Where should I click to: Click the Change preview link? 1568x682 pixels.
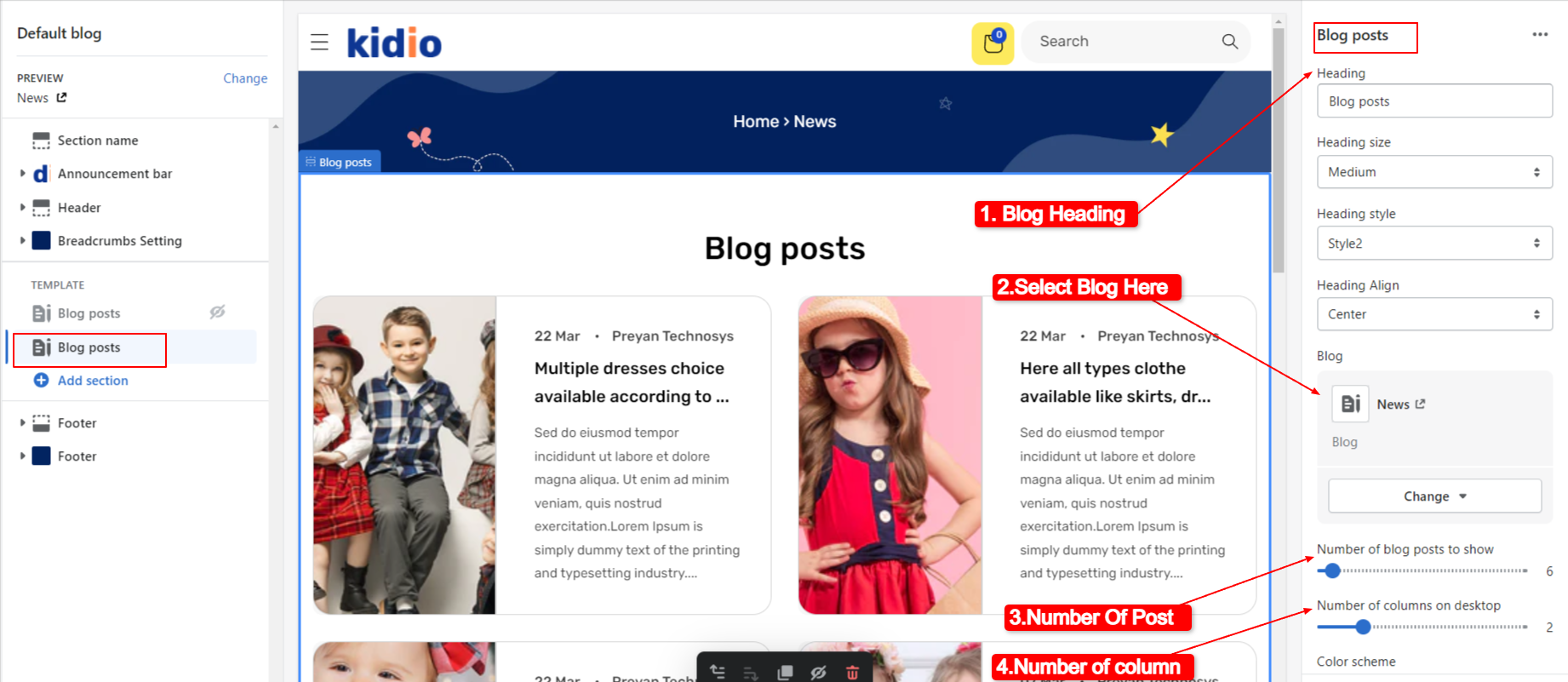click(x=245, y=78)
